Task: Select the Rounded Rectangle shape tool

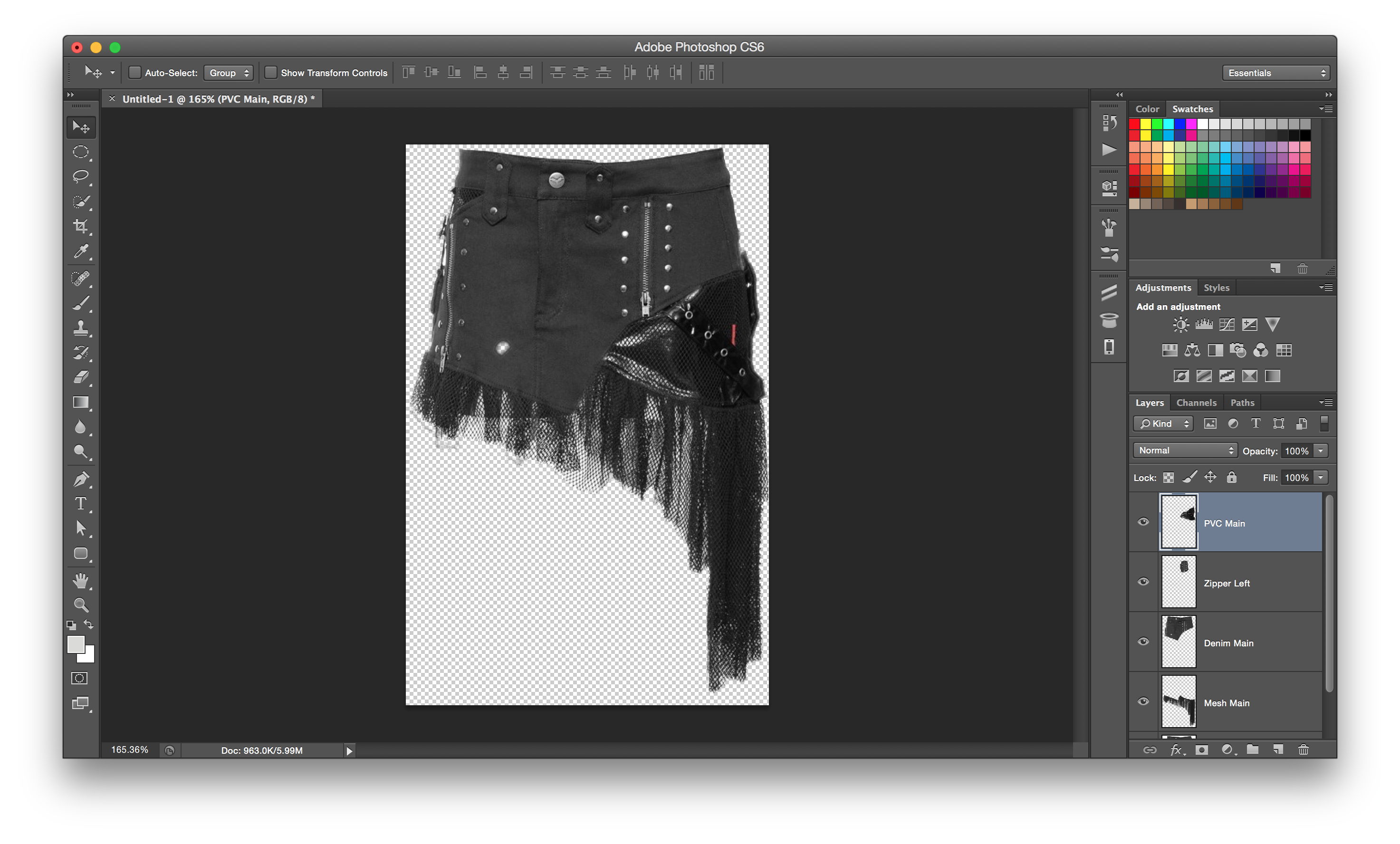Action: point(81,554)
